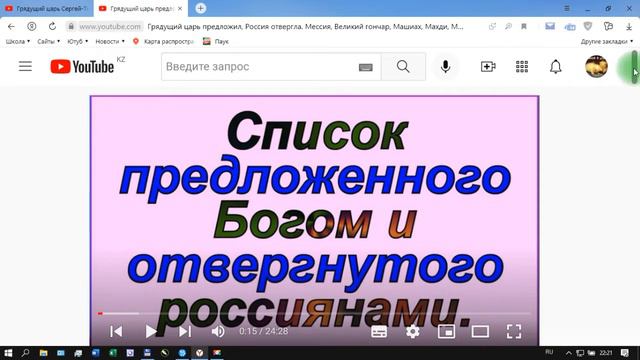
Task: Open the search-on-page key icon
Action: 508,27
